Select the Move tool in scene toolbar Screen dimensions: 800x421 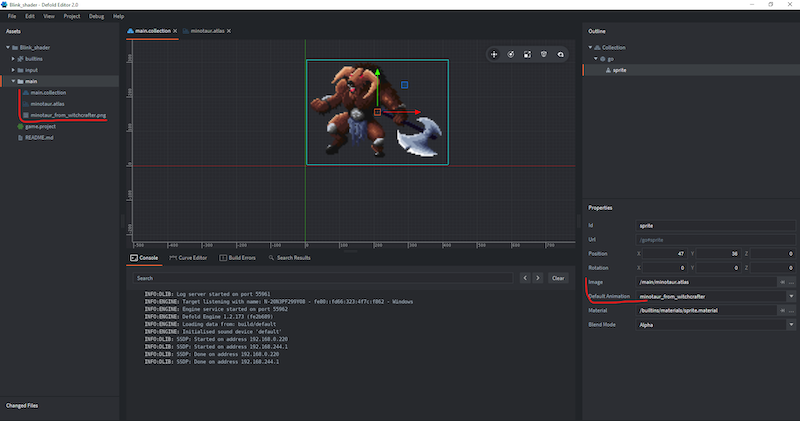click(494, 54)
